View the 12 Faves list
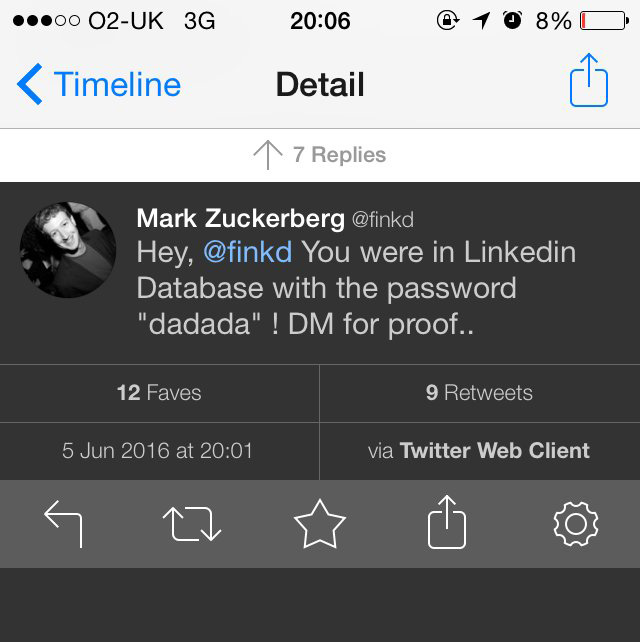The height and width of the screenshot is (642, 640). [x=159, y=393]
